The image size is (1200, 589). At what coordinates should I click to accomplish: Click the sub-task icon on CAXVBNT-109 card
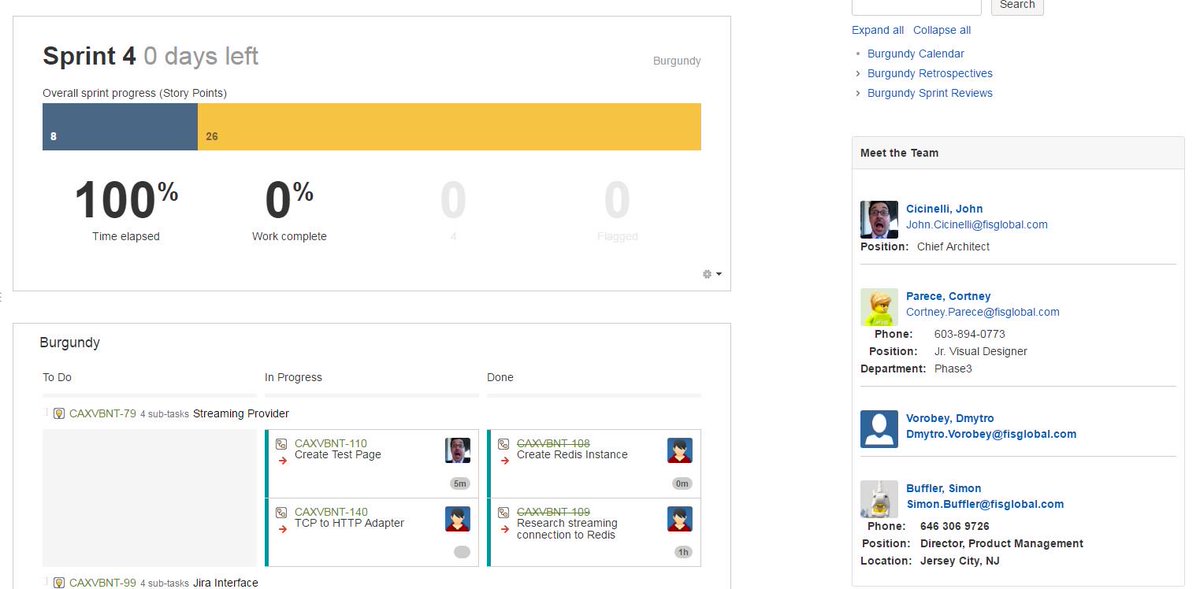coord(504,513)
